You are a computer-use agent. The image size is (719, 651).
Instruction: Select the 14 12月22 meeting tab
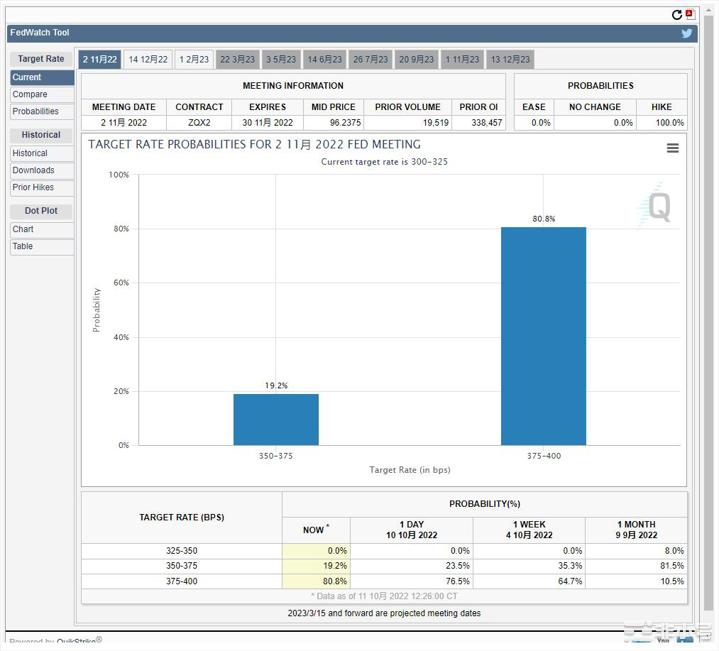click(149, 60)
